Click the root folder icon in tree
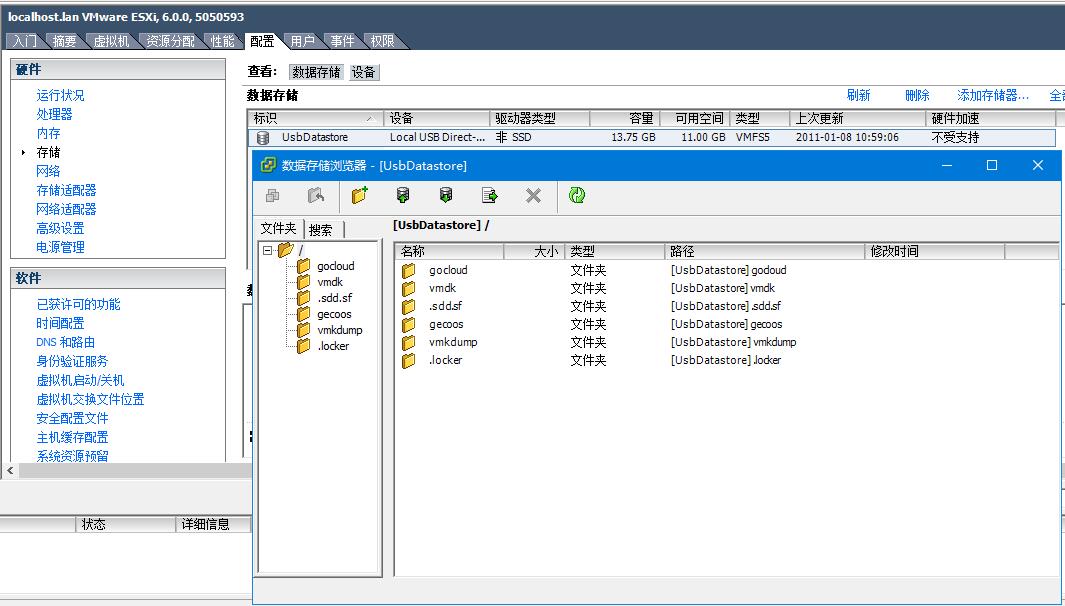 click(x=285, y=250)
